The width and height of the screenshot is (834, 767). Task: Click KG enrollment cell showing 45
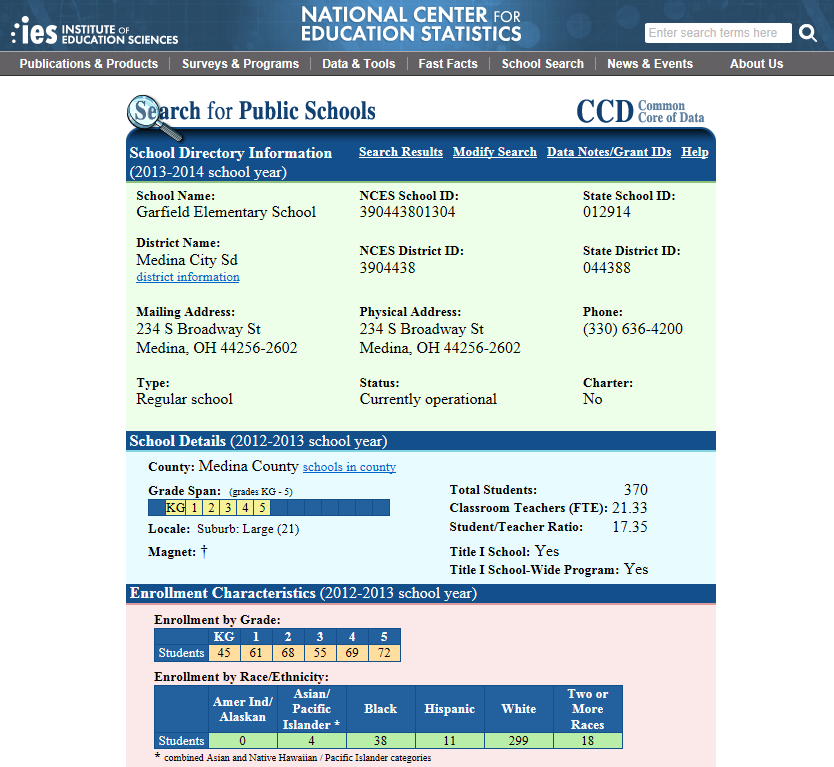224,653
